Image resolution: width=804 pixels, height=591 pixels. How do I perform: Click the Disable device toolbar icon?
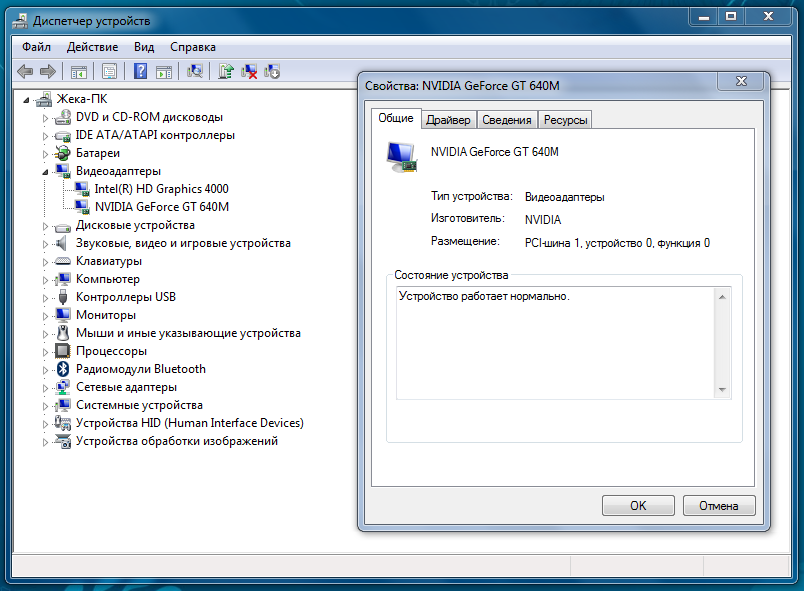pyautogui.click(x=272, y=71)
